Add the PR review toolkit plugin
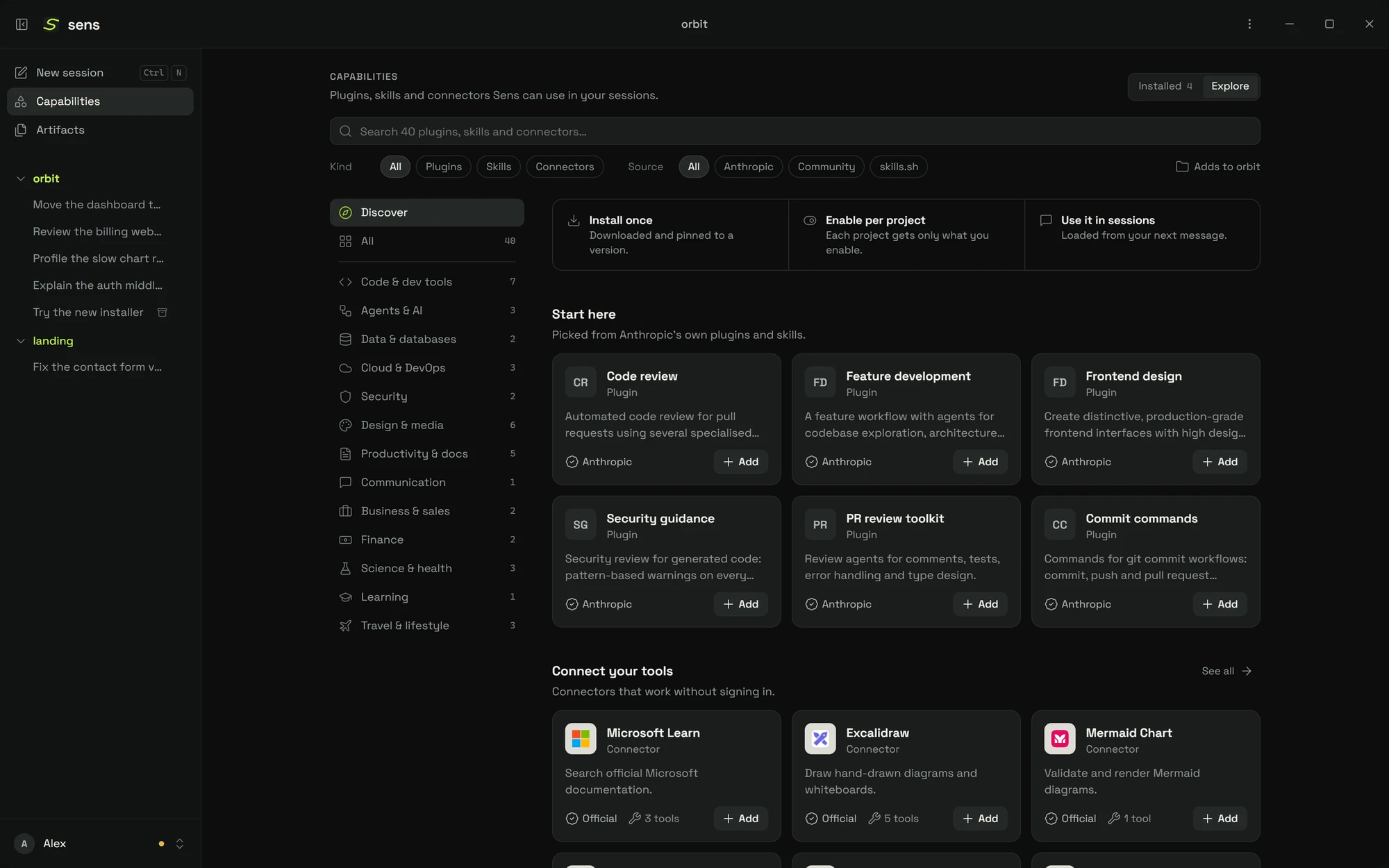 (x=981, y=604)
